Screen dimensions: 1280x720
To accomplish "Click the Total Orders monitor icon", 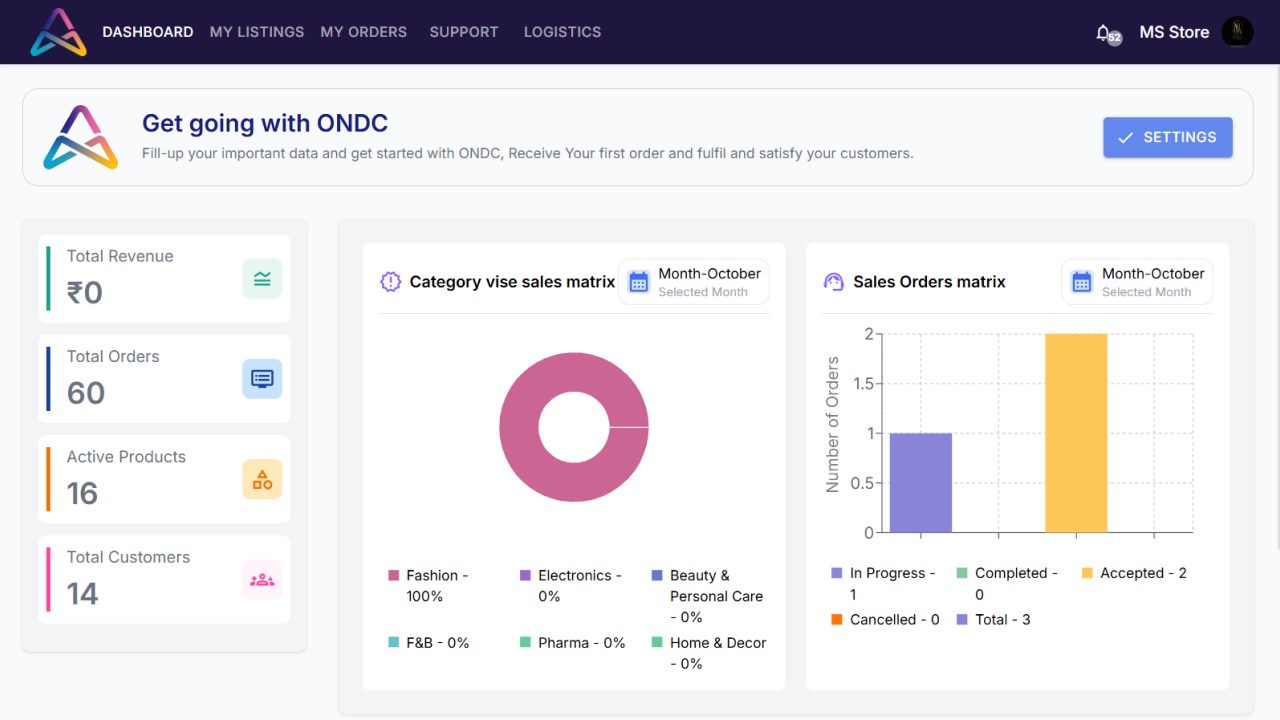I will coord(262,379).
